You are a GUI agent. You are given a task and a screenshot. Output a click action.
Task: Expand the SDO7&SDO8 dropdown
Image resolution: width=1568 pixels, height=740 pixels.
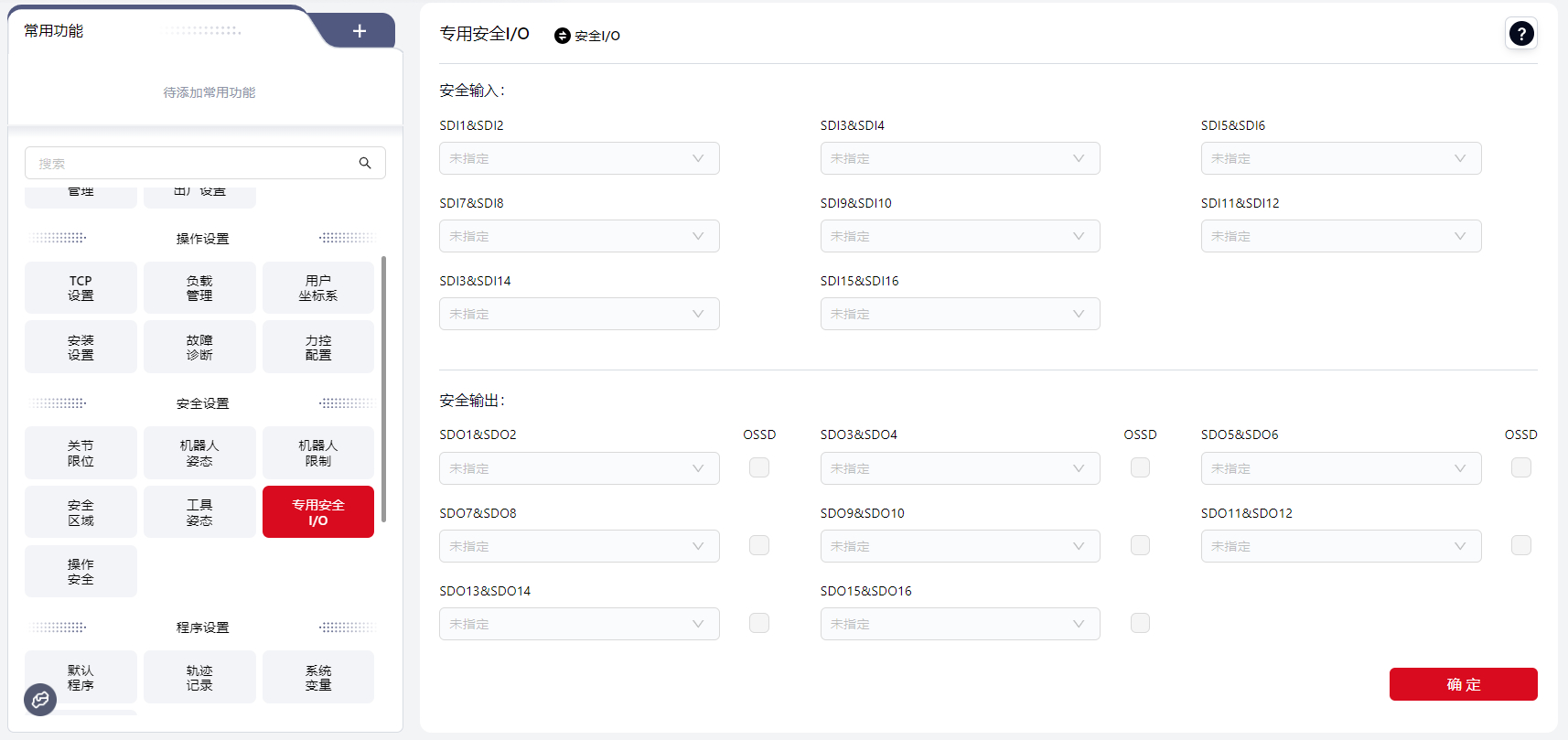578,546
